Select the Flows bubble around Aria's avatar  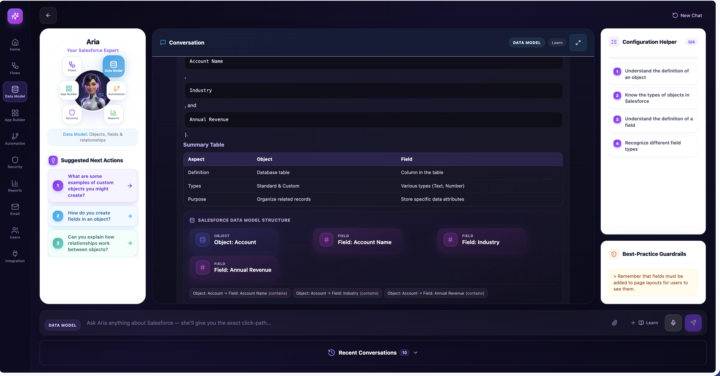[72, 66]
